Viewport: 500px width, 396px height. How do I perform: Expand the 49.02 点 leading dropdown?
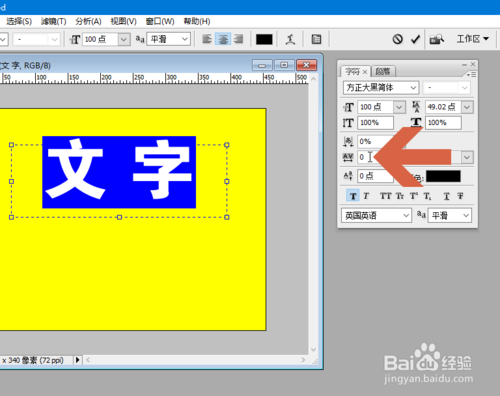click(x=467, y=107)
